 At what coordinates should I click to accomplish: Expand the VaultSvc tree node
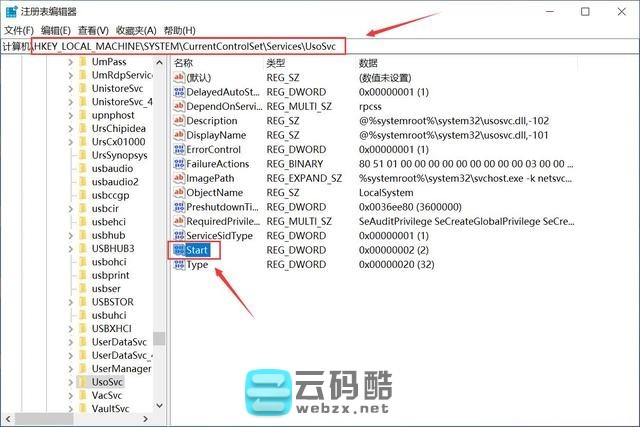(x=71, y=408)
